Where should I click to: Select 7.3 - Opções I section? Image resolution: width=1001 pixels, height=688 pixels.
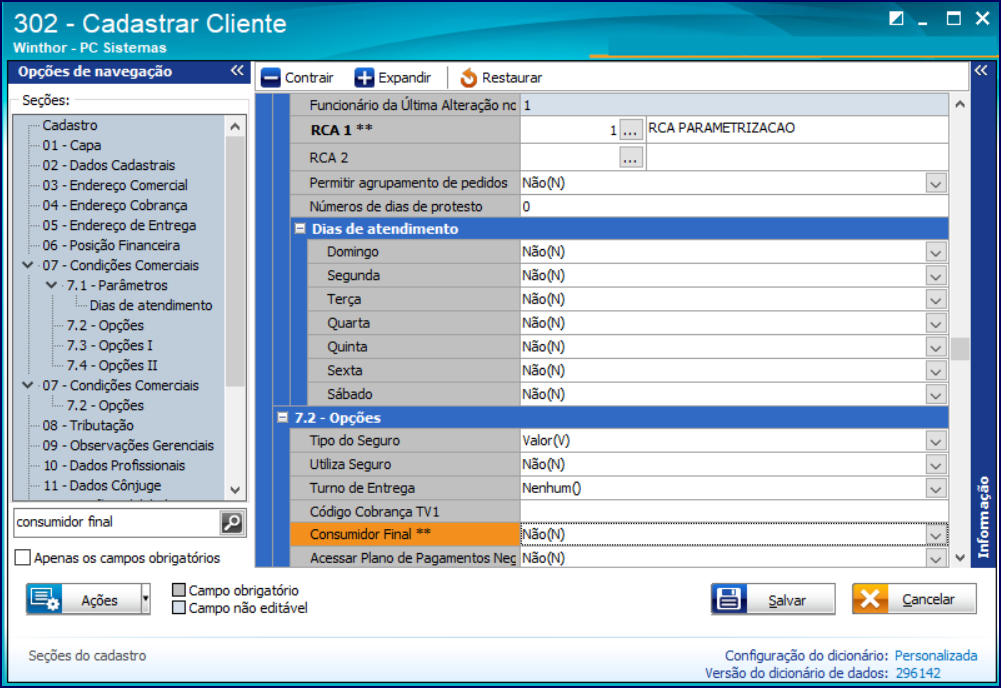point(110,345)
